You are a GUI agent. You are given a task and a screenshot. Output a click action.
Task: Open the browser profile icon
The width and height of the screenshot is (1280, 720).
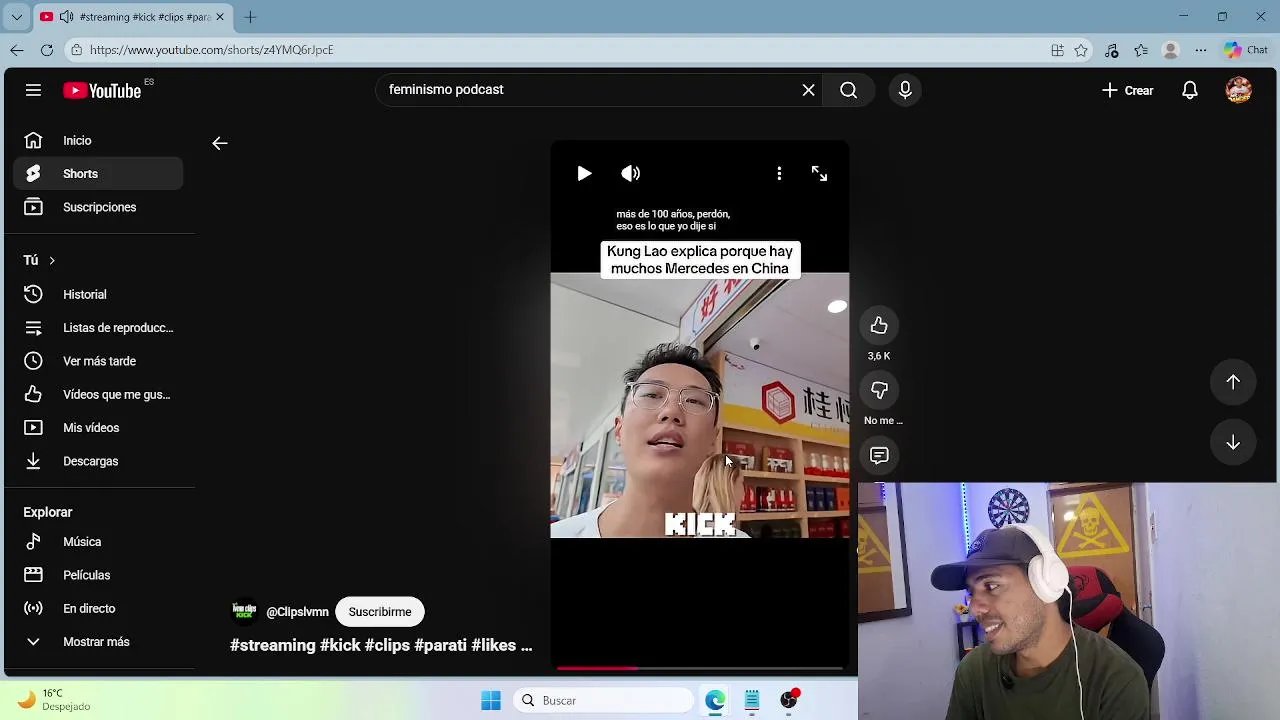coord(1171,50)
